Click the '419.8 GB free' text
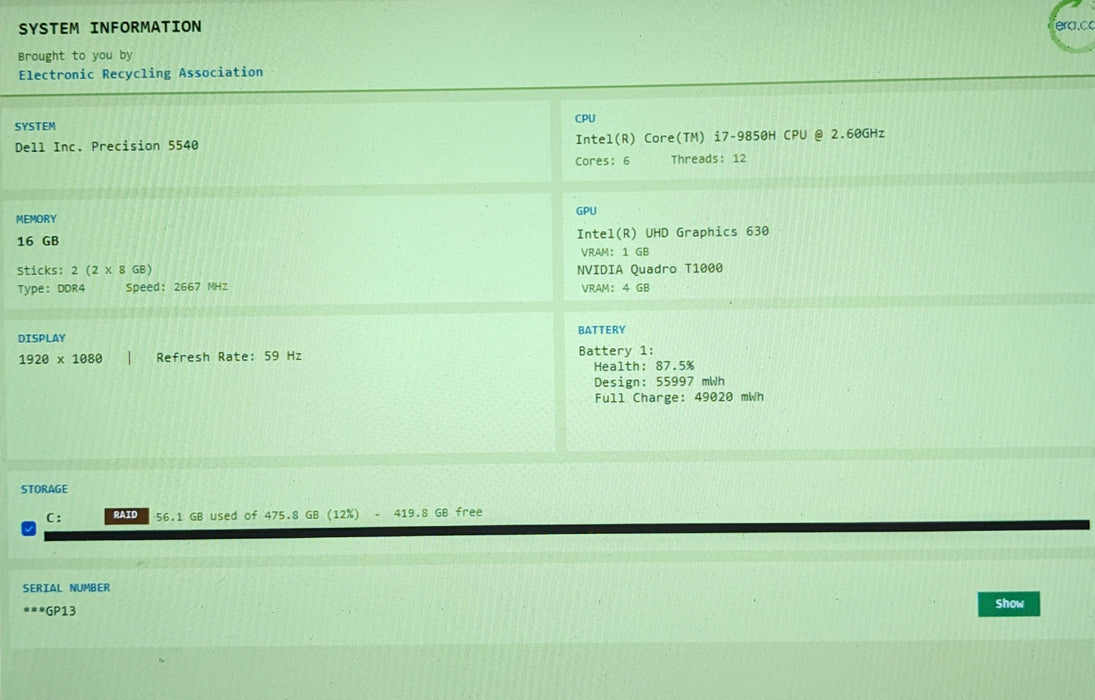The width and height of the screenshot is (1095, 700). click(x=438, y=513)
